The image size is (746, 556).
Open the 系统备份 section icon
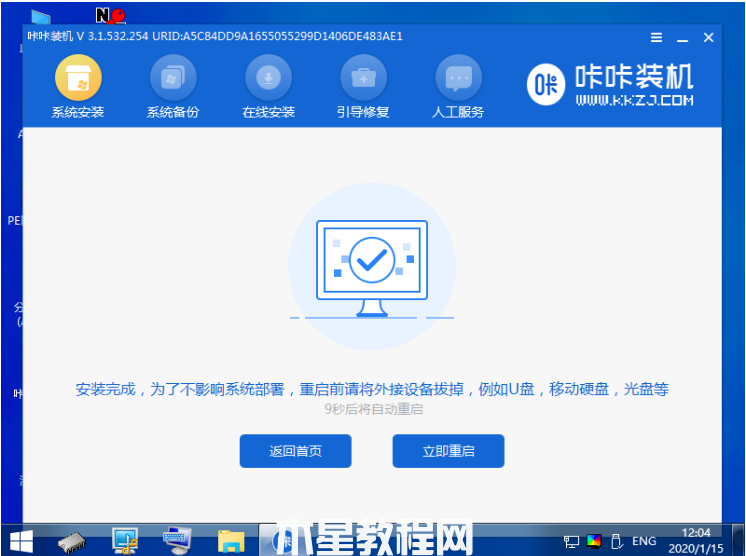pos(173,78)
